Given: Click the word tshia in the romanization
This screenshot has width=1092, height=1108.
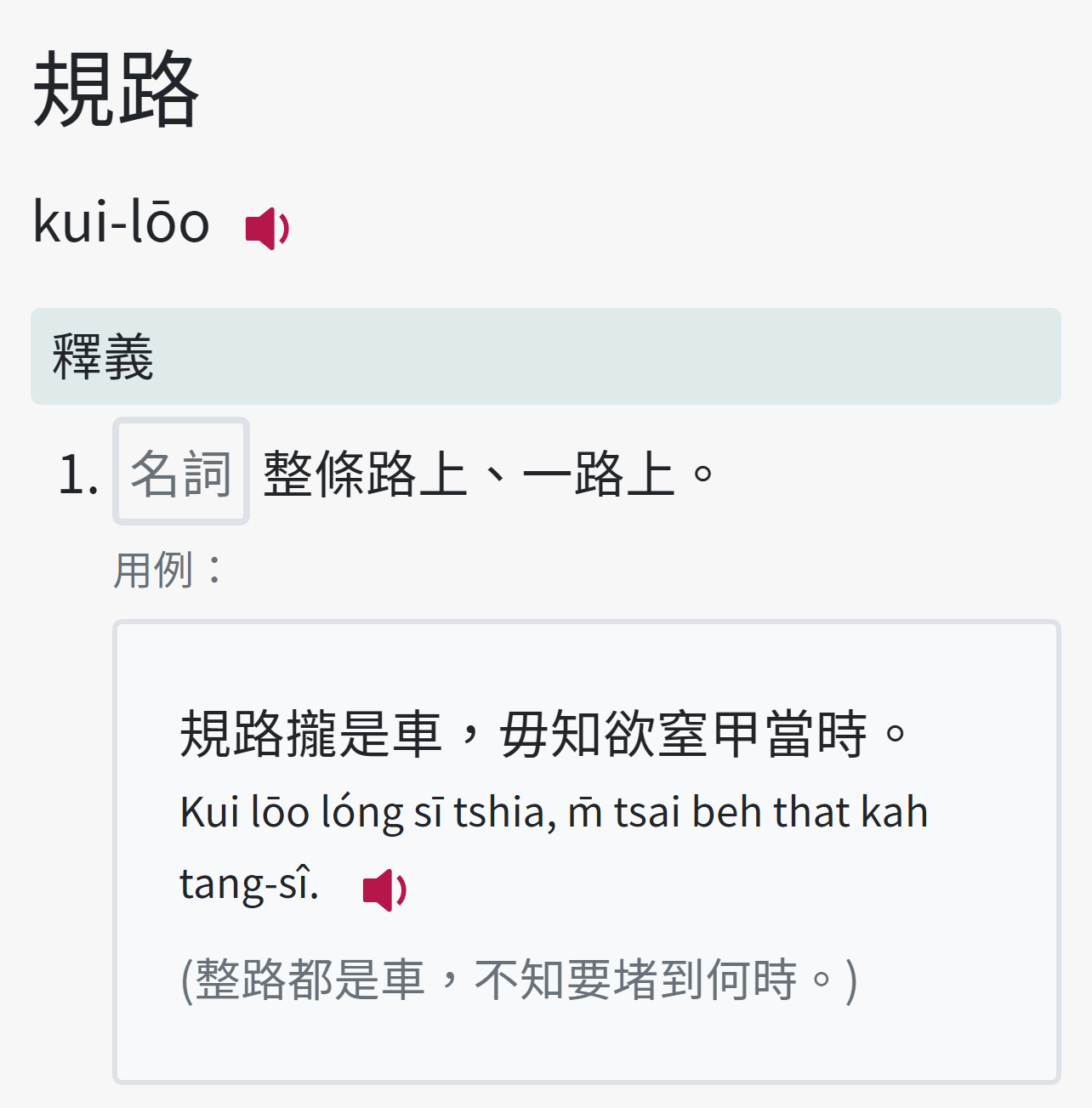Looking at the screenshot, I should pos(499,811).
